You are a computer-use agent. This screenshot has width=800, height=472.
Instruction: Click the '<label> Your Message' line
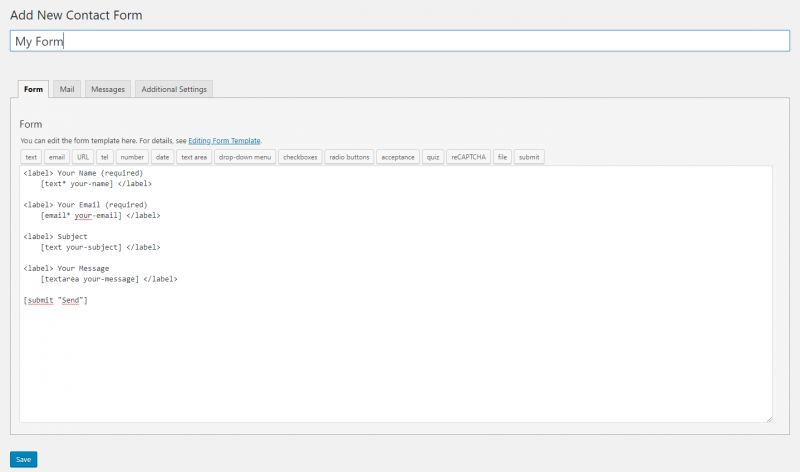coord(66,268)
